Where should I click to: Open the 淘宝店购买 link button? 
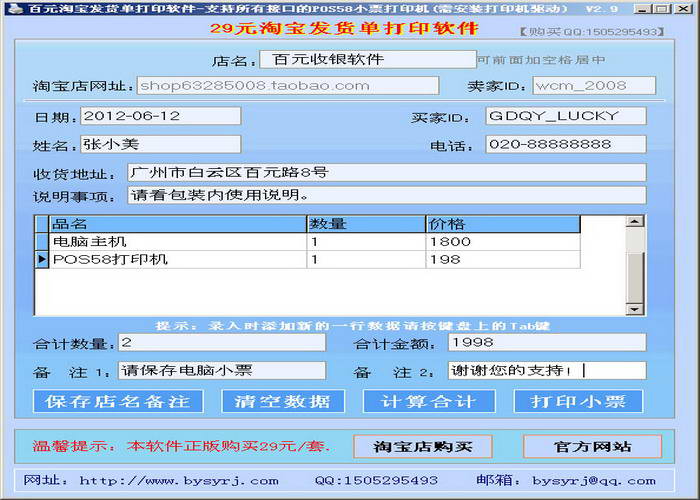pos(423,446)
